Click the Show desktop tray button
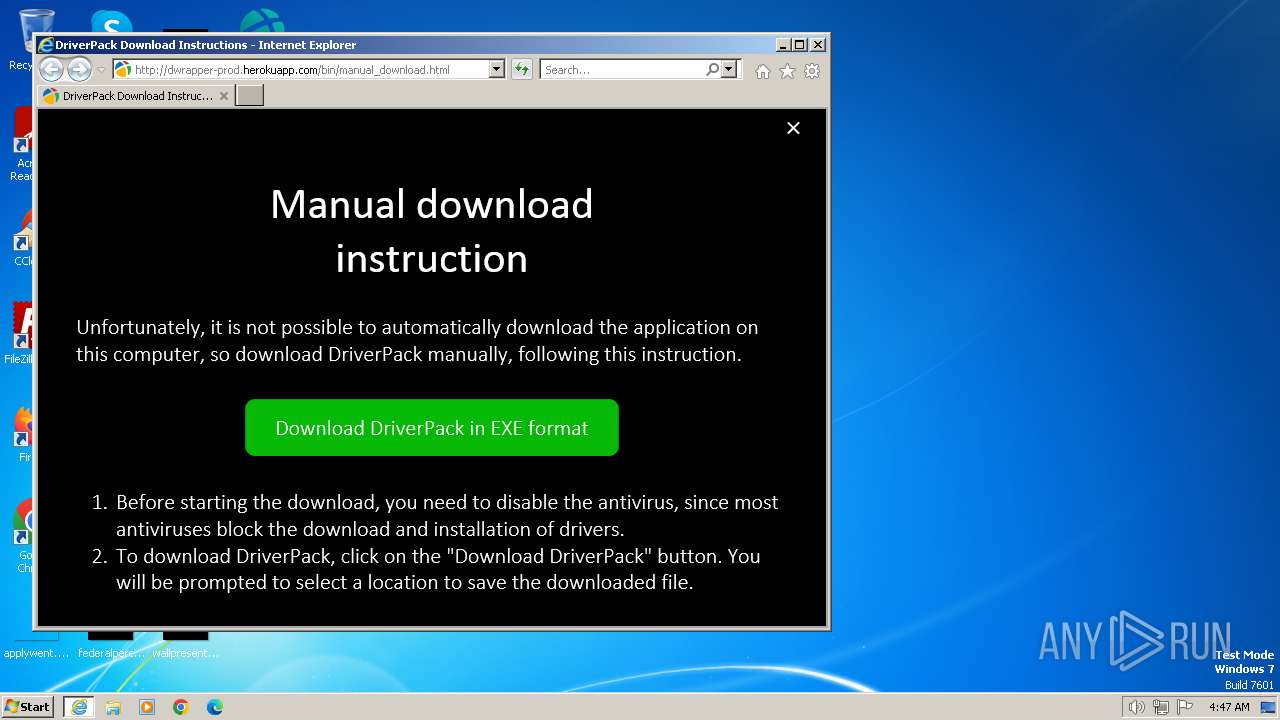The image size is (1280, 720). pyautogui.click(x=1268, y=707)
